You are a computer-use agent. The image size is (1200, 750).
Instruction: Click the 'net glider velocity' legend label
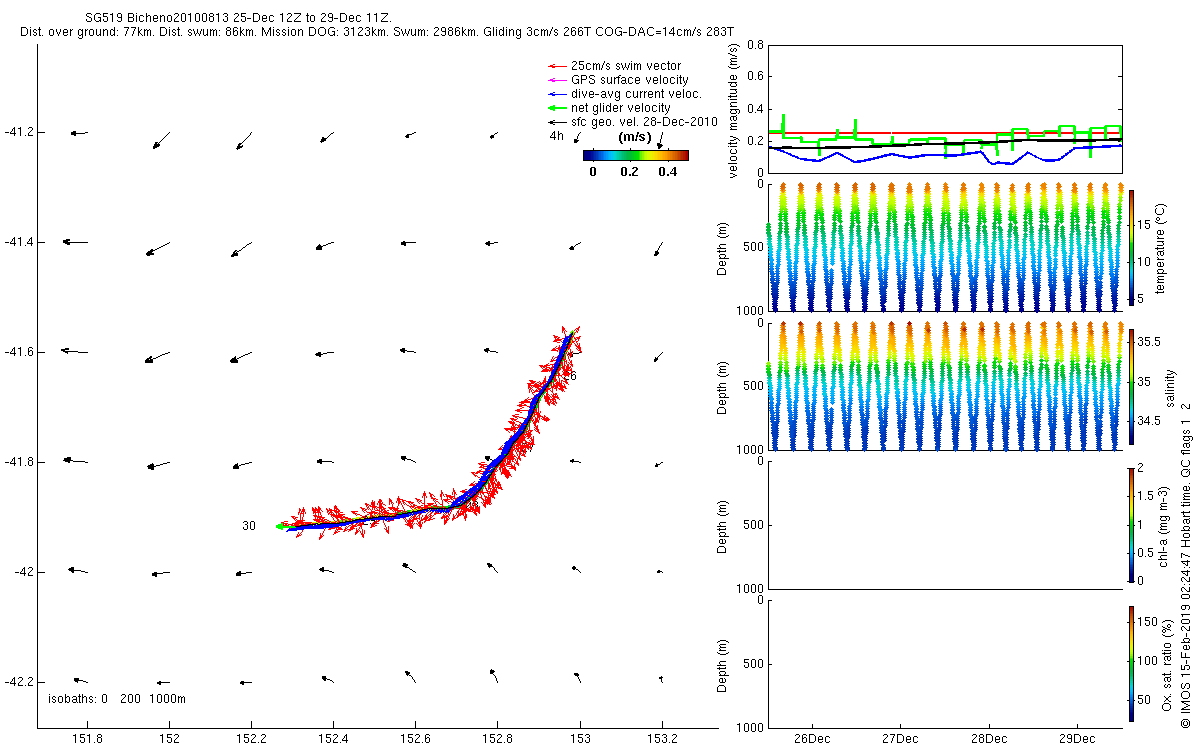click(x=620, y=108)
